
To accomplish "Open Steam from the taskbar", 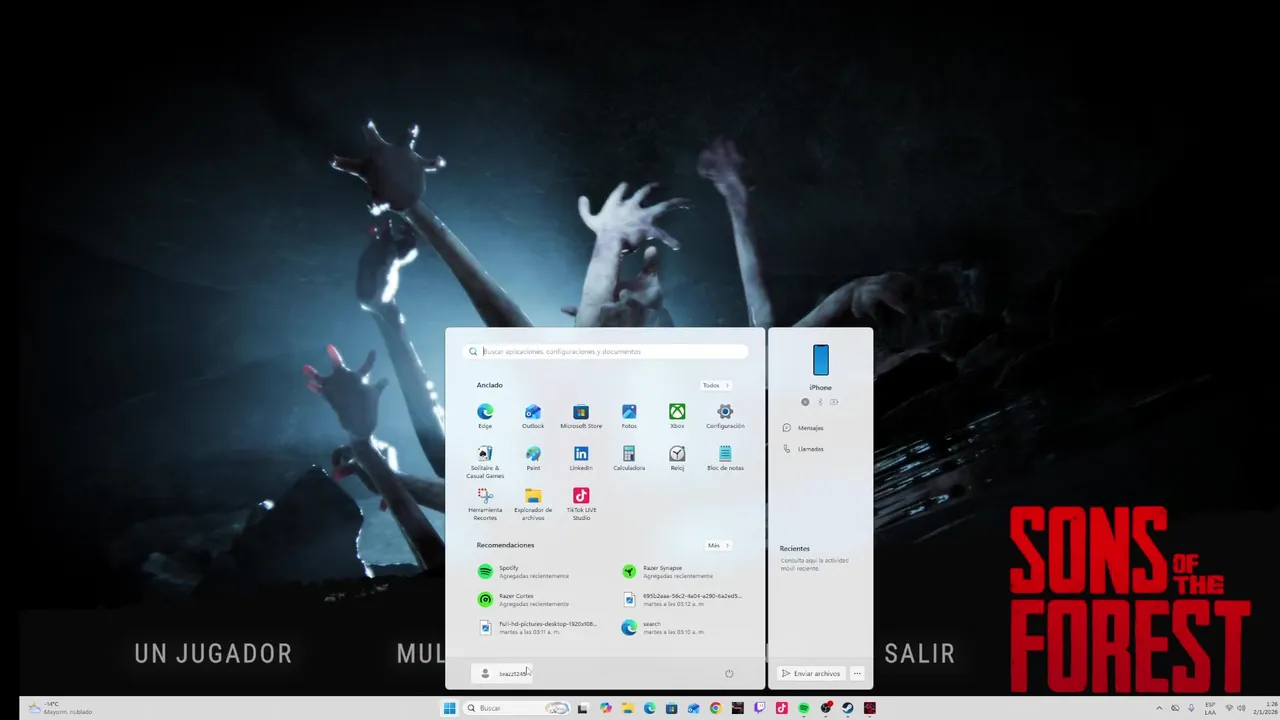I will 848,708.
